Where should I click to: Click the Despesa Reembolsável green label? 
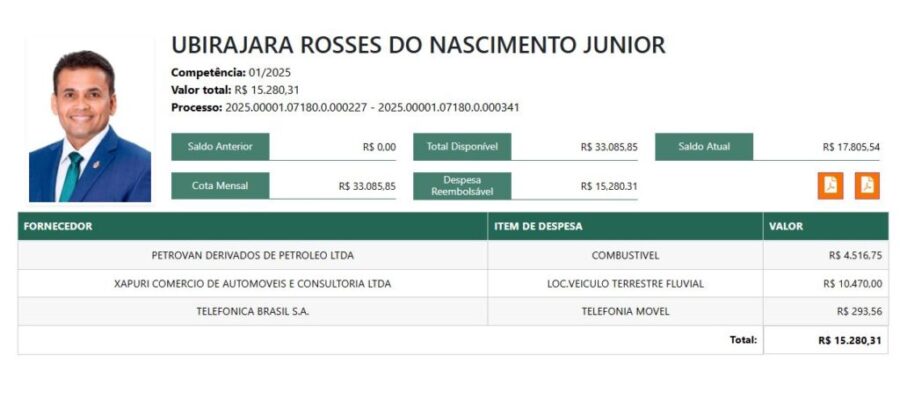[x=462, y=185]
